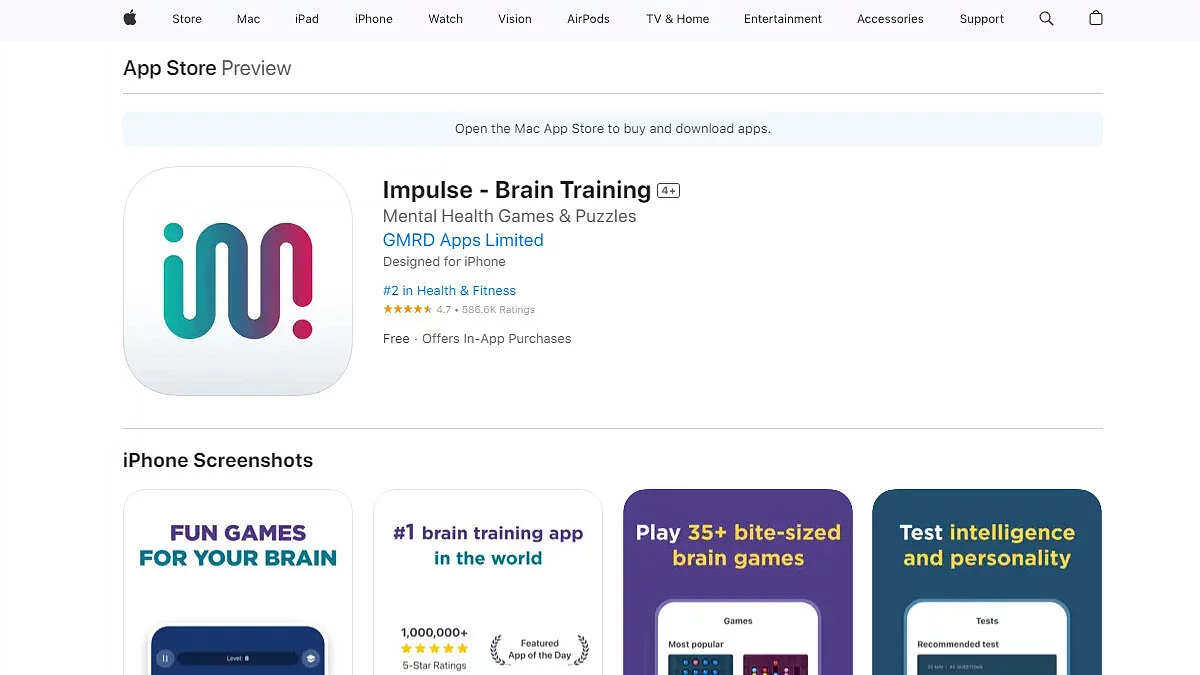Image resolution: width=1200 pixels, height=675 pixels.
Task: Click the Designed for iPhone text
Action: 444,262
